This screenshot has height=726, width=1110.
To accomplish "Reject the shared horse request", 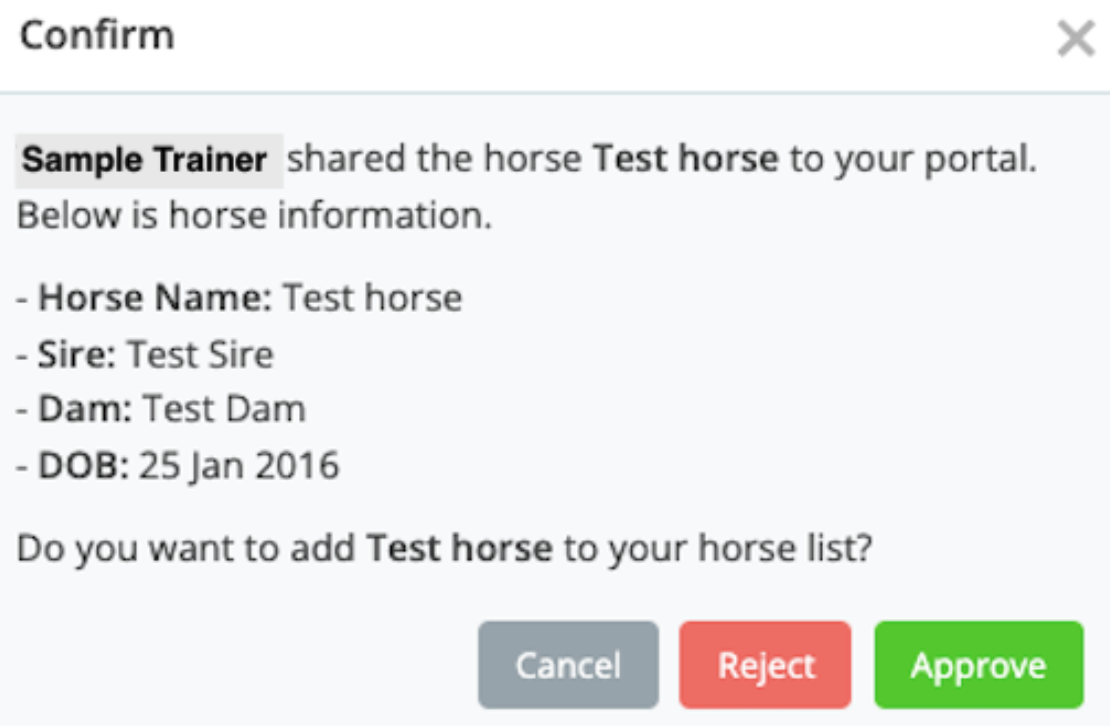I will point(765,665).
